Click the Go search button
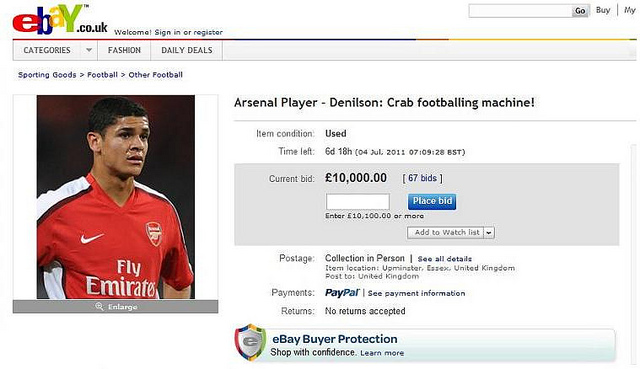 click(580, 11)
